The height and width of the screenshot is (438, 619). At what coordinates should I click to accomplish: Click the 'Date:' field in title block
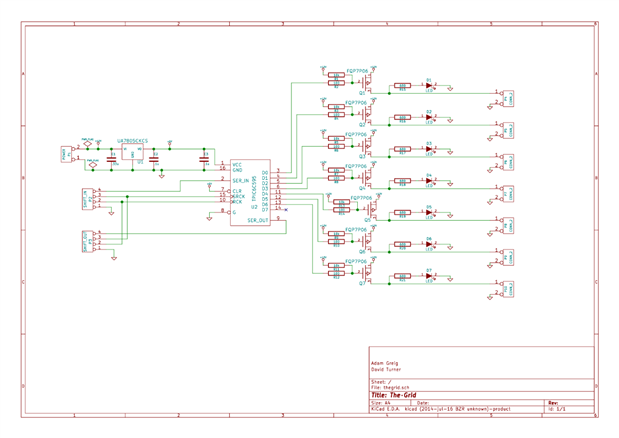(423, 403)
